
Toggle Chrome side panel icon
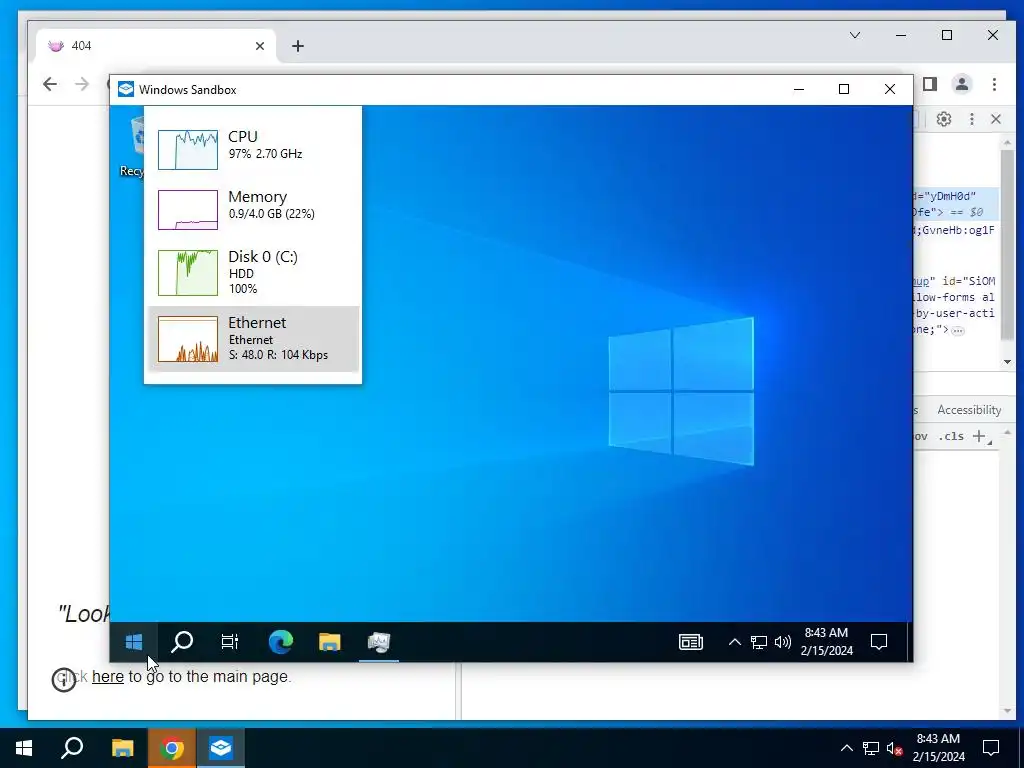(930, 84)
